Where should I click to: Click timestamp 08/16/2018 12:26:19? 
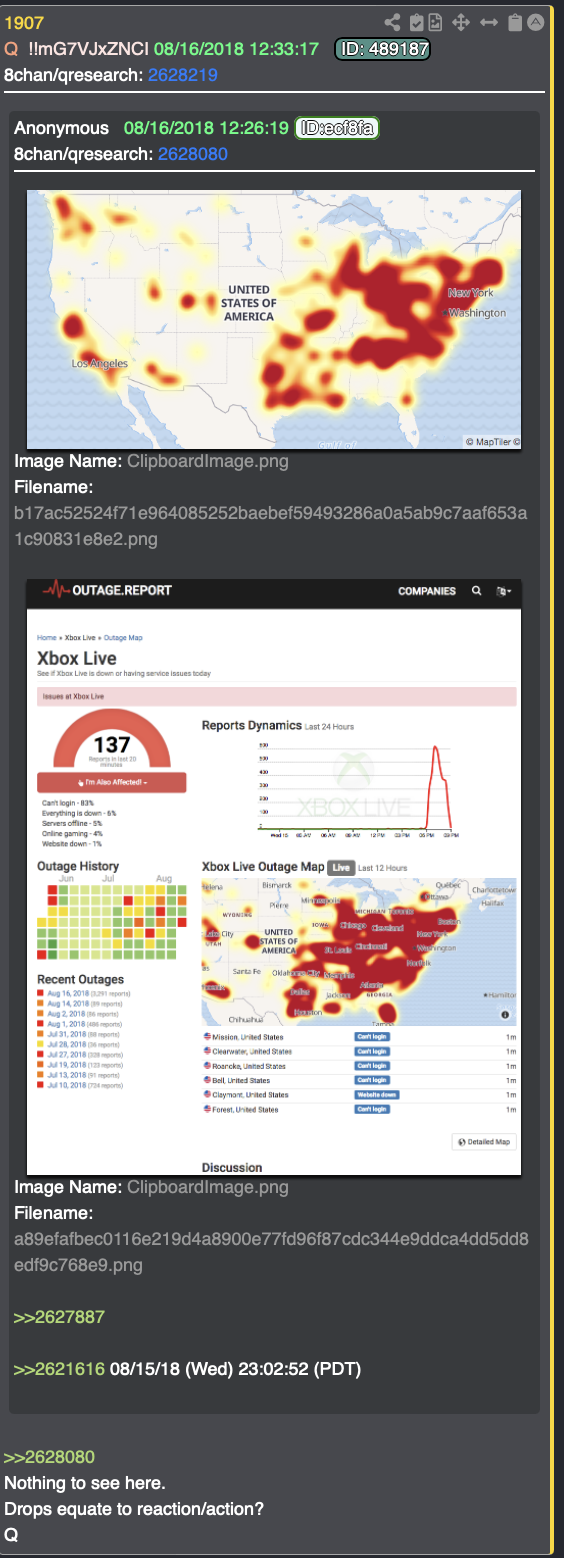click(206, 128)
